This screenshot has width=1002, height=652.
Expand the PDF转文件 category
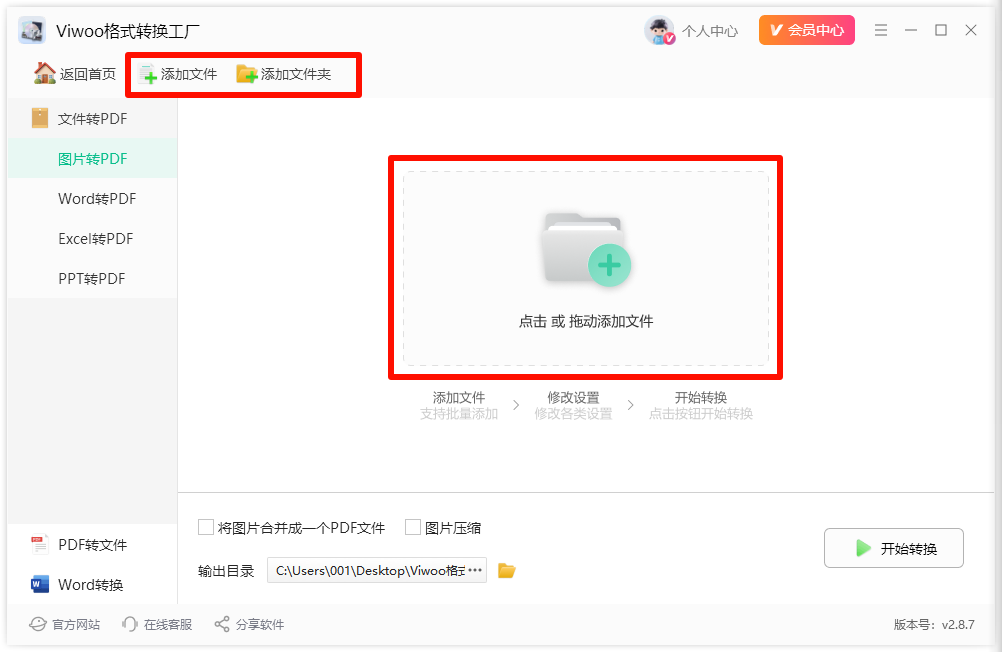(93, 545)
